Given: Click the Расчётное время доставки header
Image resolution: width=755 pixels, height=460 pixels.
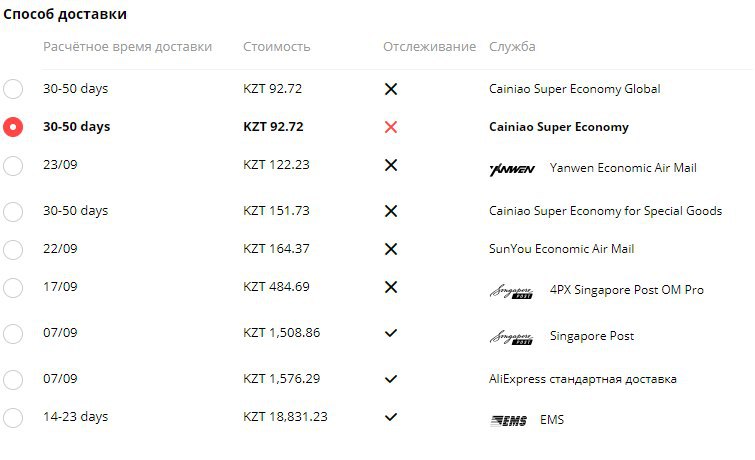Looking at the screenshot, I should point(128,47).
